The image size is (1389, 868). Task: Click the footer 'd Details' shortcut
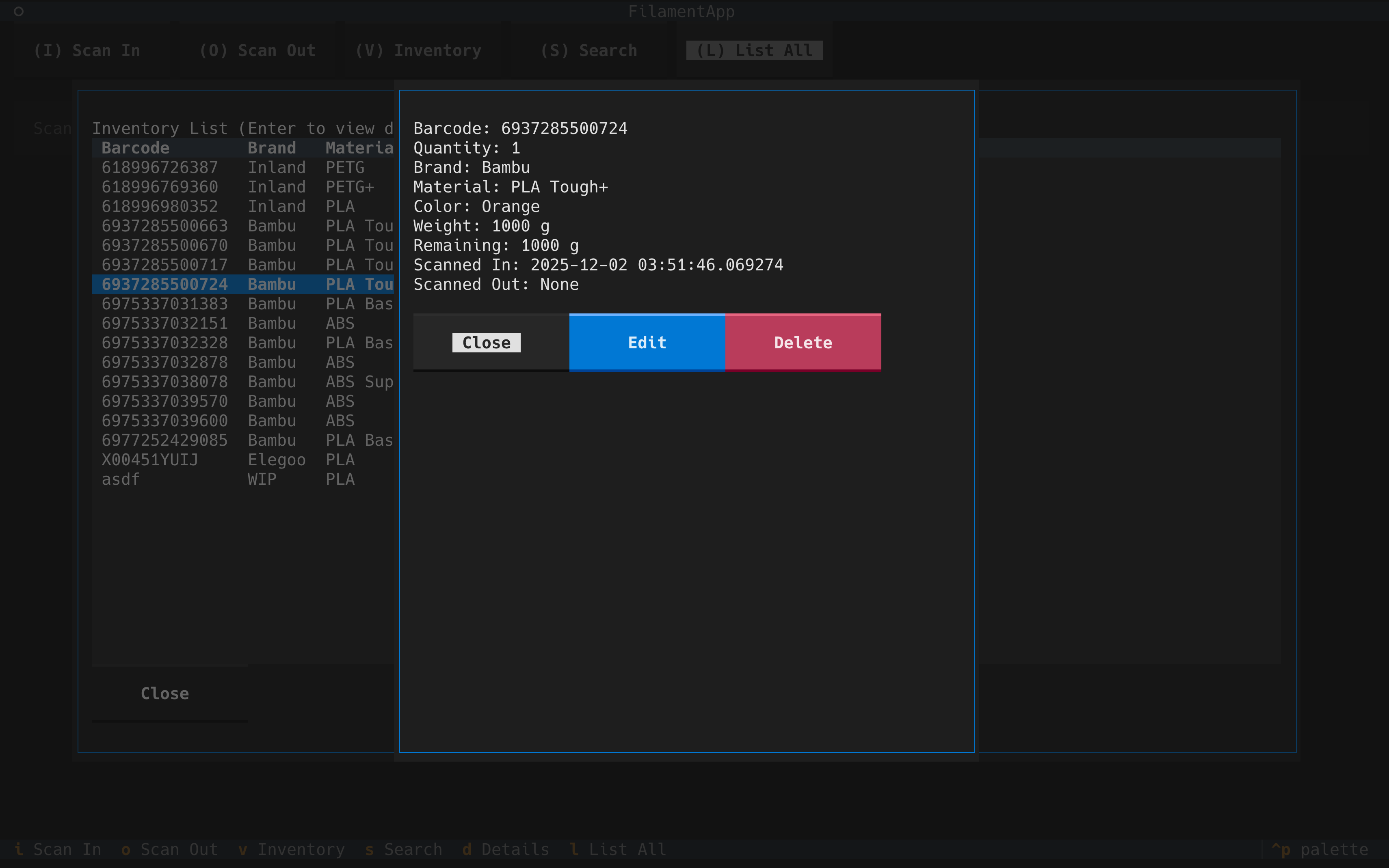tap(506, 849)
